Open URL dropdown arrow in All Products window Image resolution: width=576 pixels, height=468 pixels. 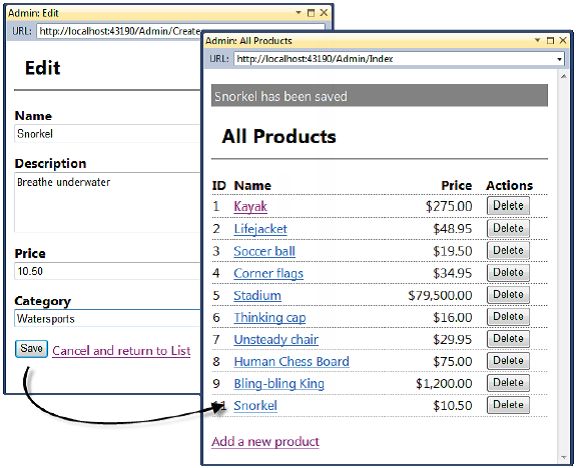(559, 59)
